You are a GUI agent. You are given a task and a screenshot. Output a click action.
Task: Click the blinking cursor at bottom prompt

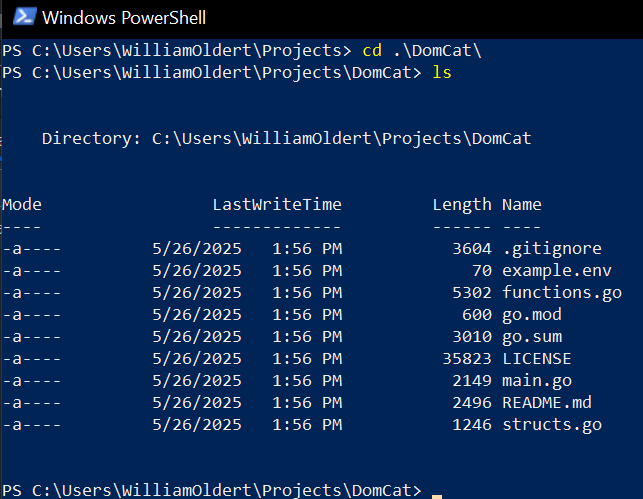coord(437,491)
